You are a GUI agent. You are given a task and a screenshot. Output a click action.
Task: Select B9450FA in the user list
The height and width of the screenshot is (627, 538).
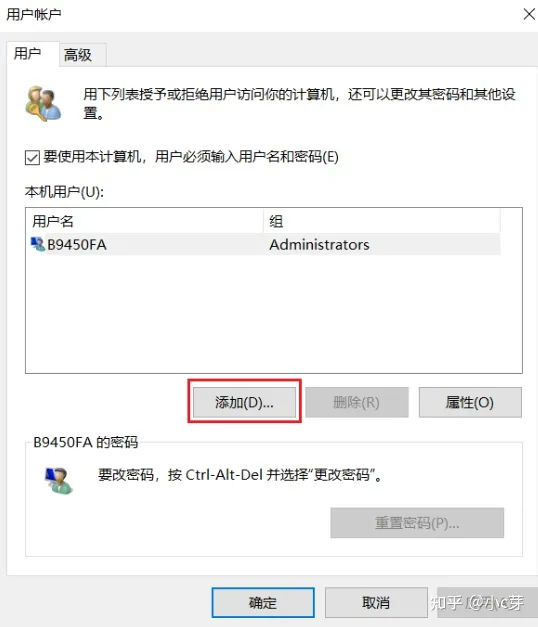pos(264,244)
